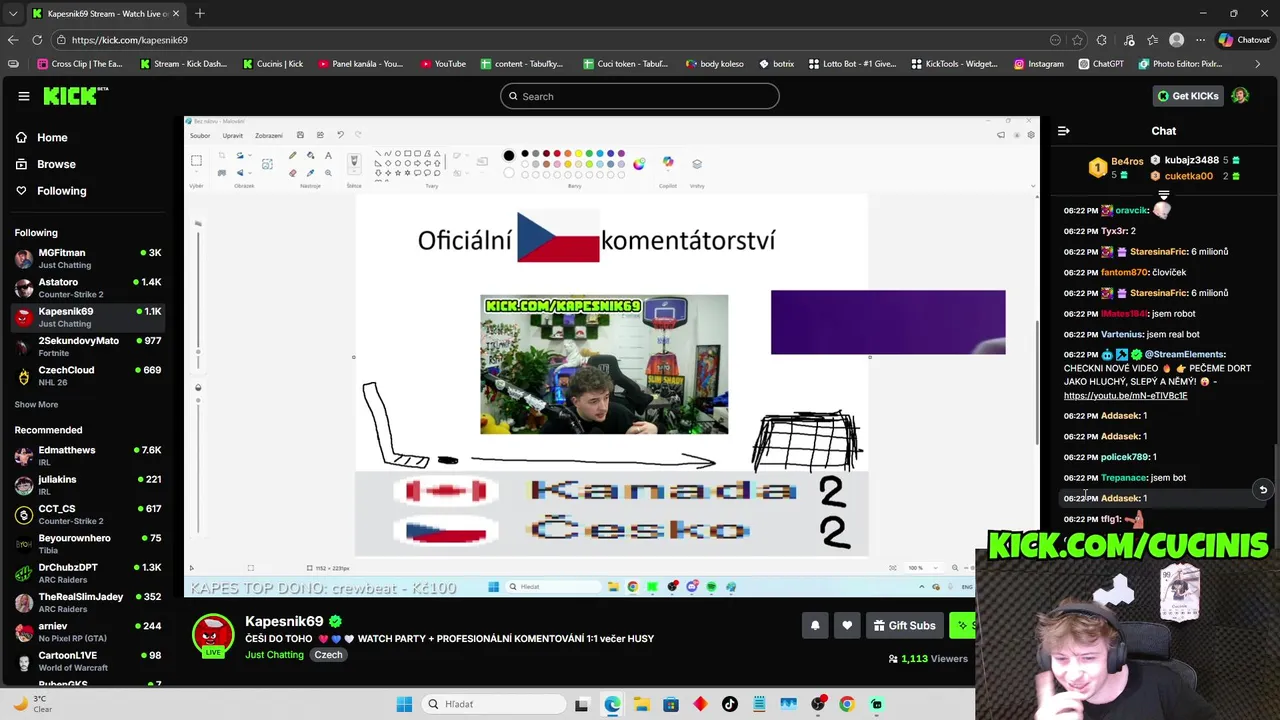1280x720 pixels.
Task: Open the browser tab list dropdown
Action: click(12, 14)
